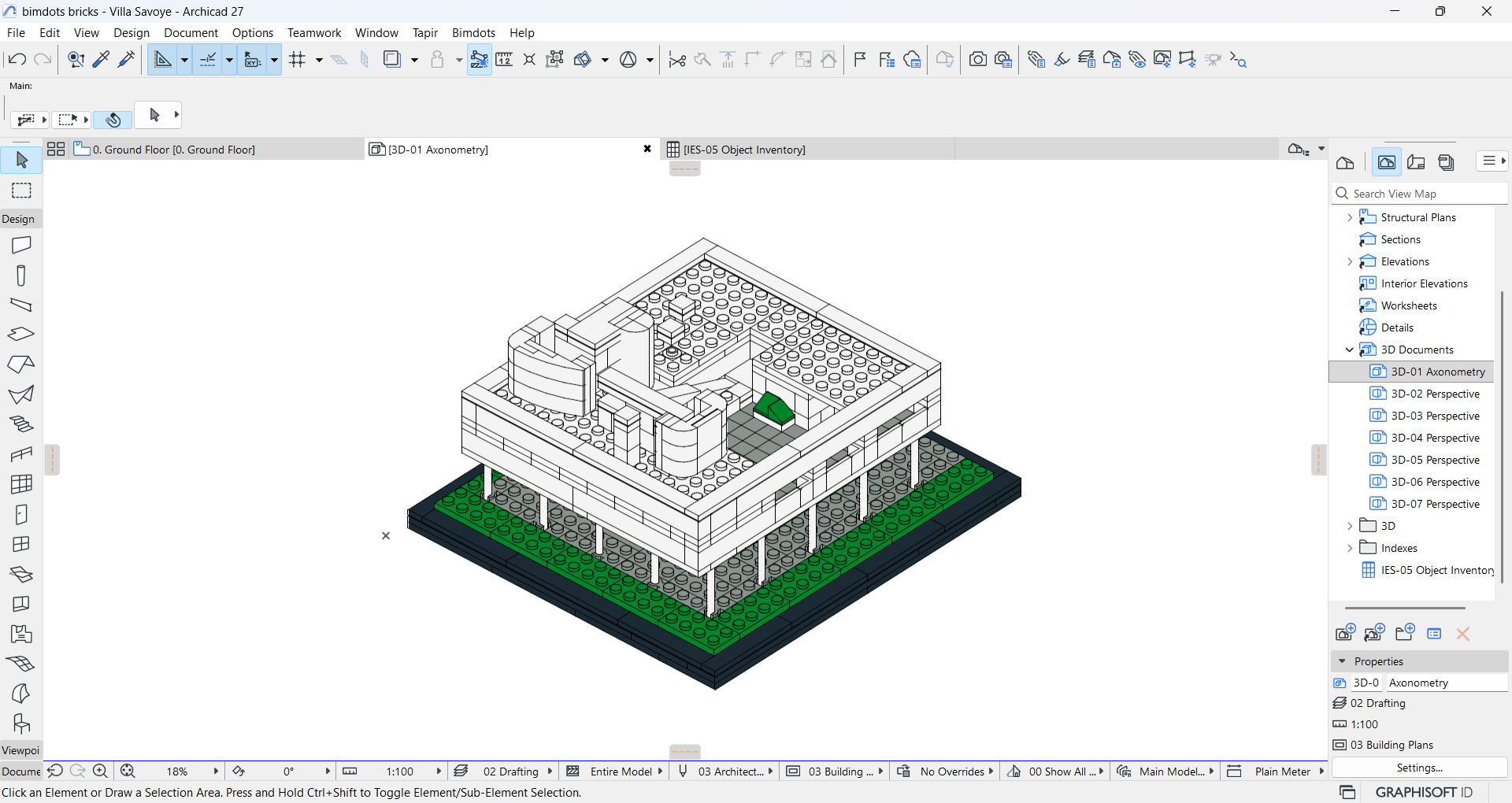Open the Teamwork menu
This screenshot has height=803, width=1512.
313,32
